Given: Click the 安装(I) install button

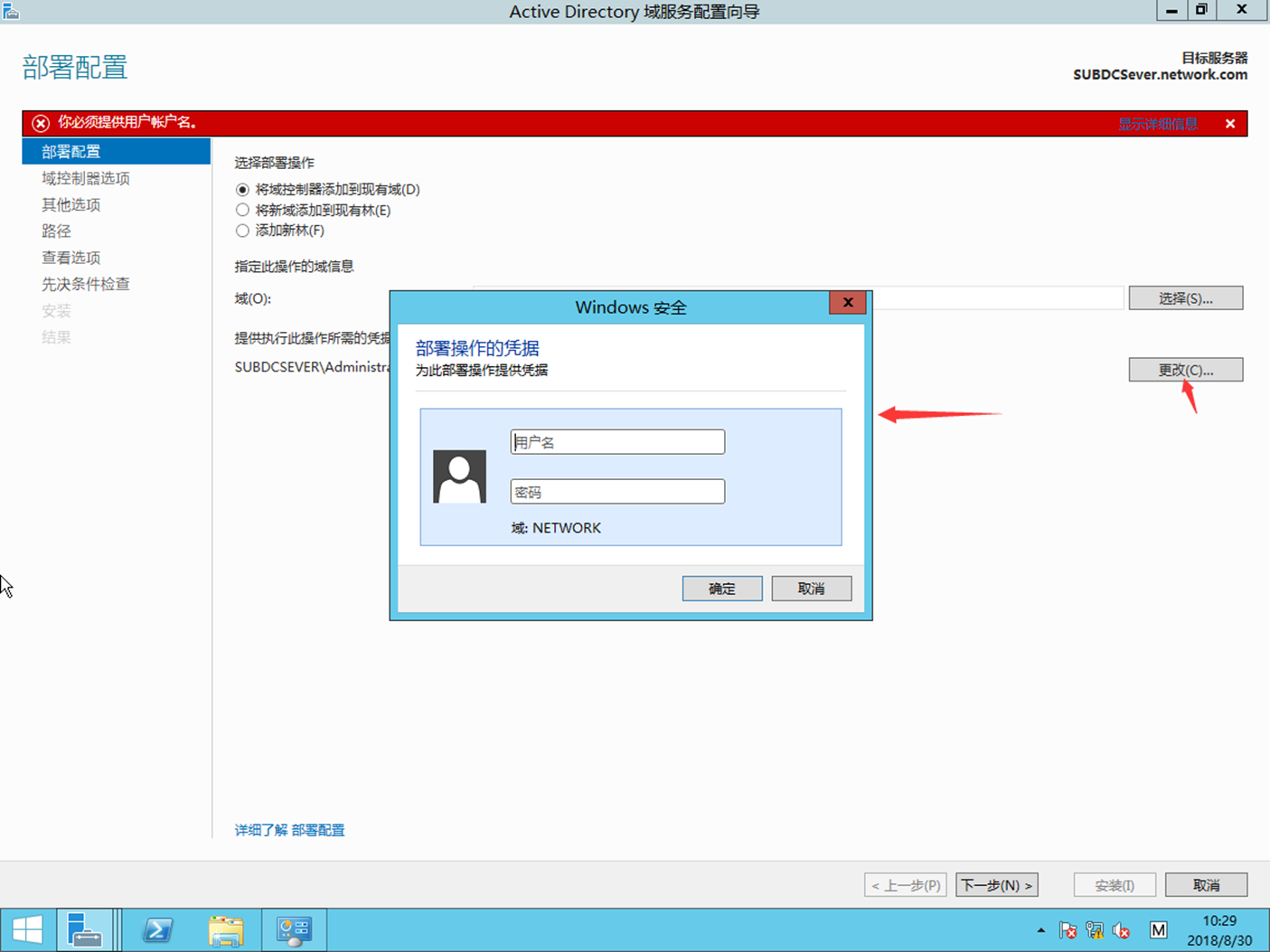Looking at the screenshot, I should pyautogui.click(x=1115, y=885).
